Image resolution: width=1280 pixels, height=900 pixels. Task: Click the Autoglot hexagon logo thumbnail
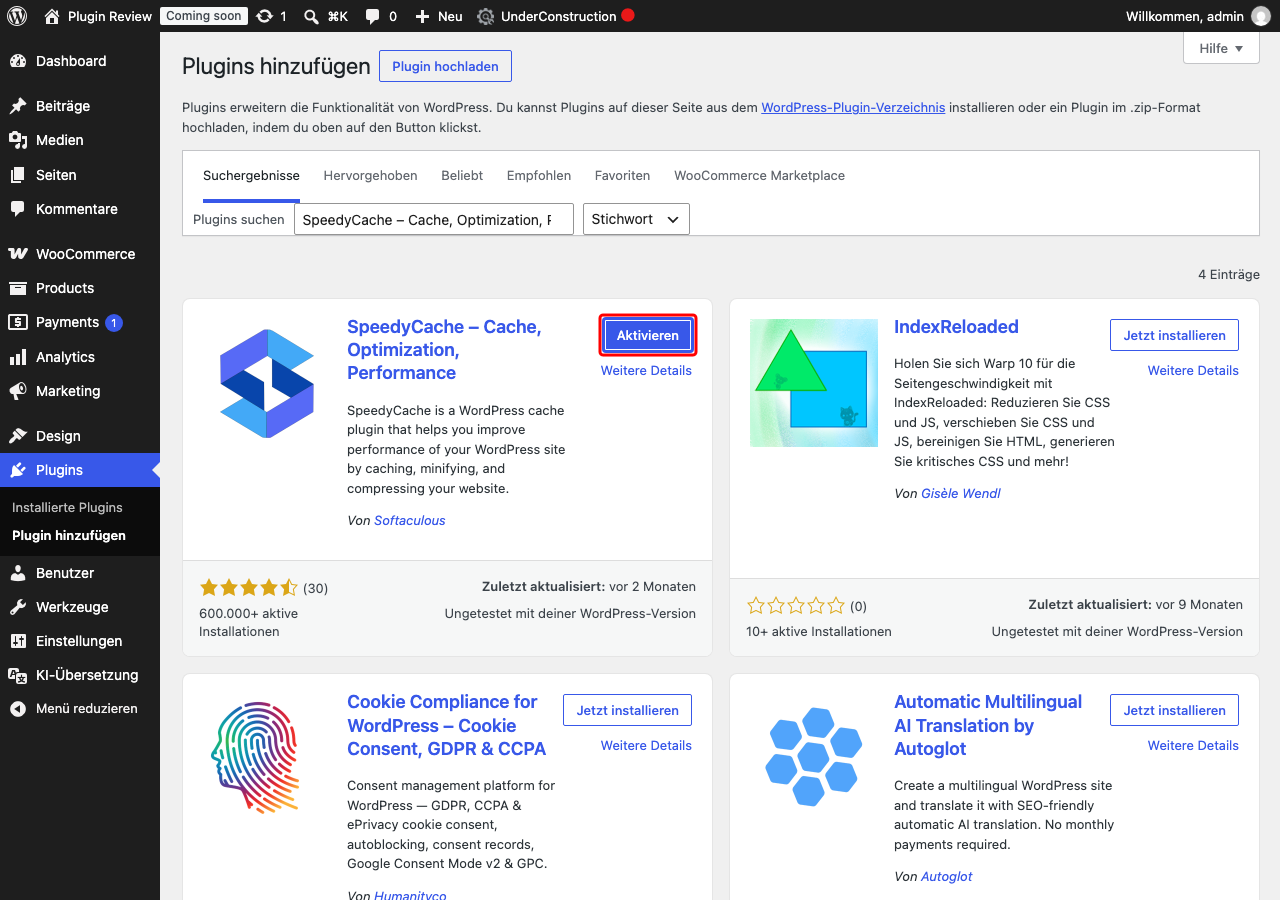click(x=814, y=758)
